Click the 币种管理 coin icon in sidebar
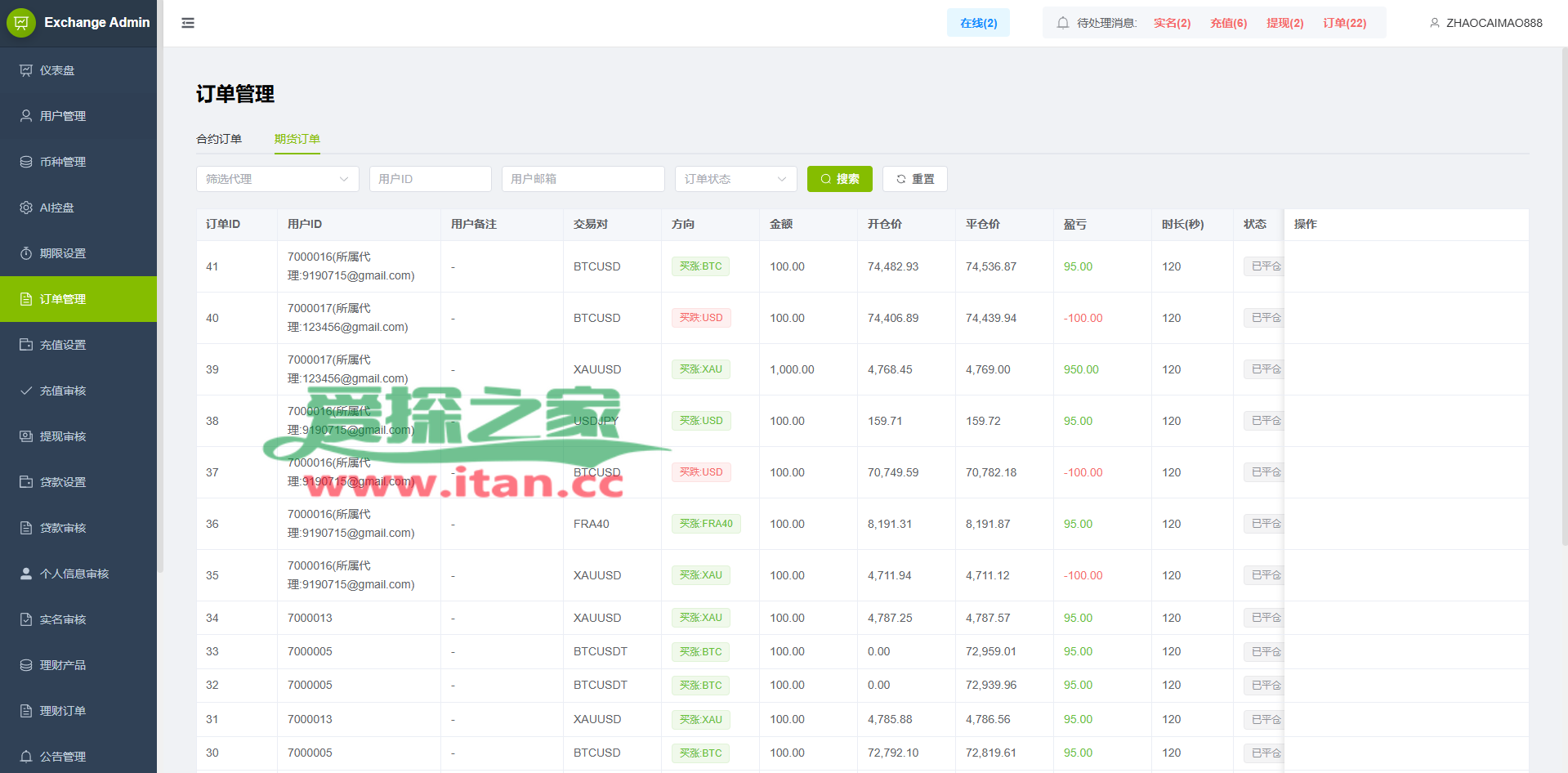This screenshot has width=1568, height=773. click(x=26, y=162)
